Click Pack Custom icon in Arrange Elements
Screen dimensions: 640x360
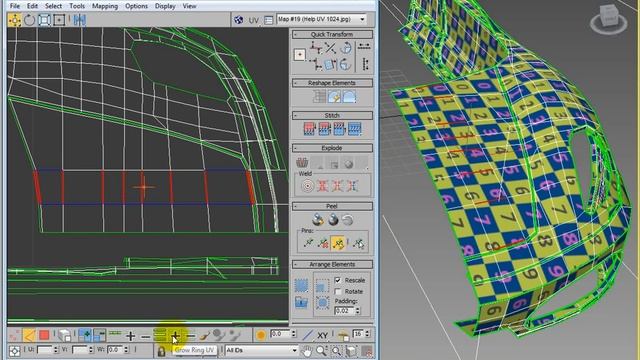pyautogui.click(x=302, y=285)
